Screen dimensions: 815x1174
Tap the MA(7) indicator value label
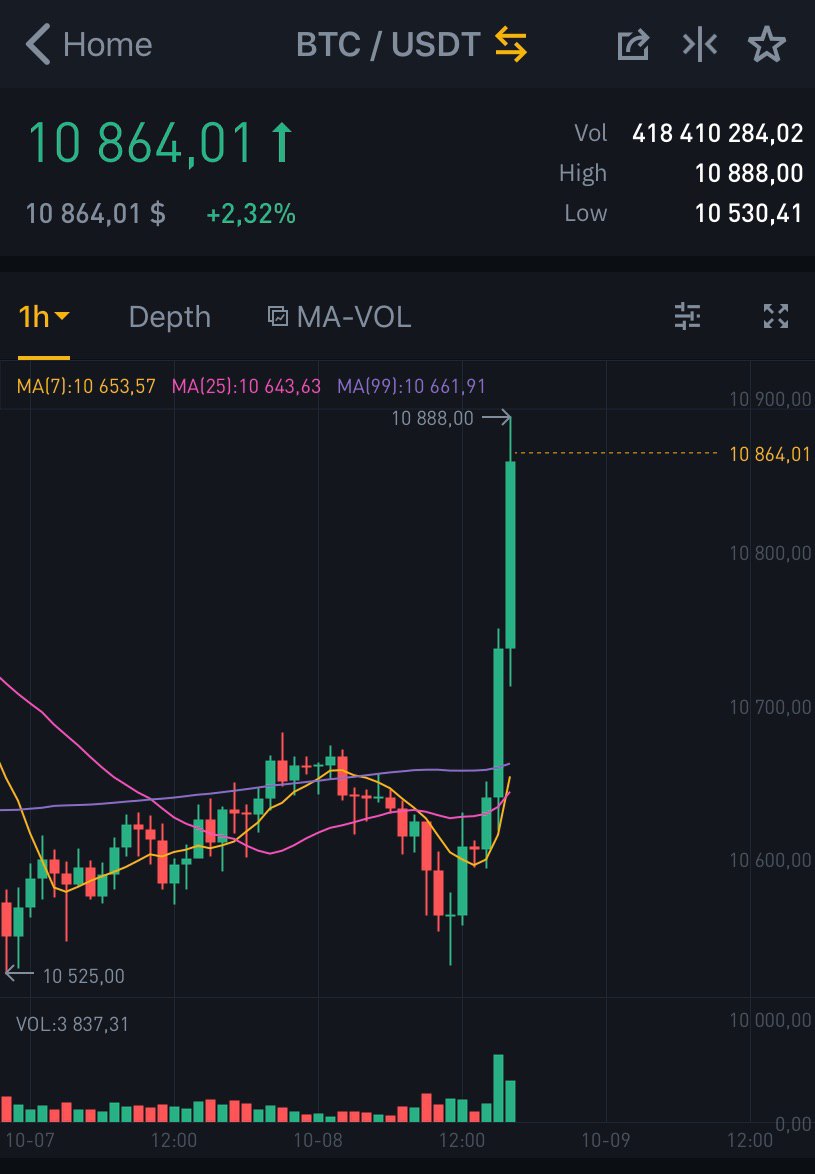(86, 386)
